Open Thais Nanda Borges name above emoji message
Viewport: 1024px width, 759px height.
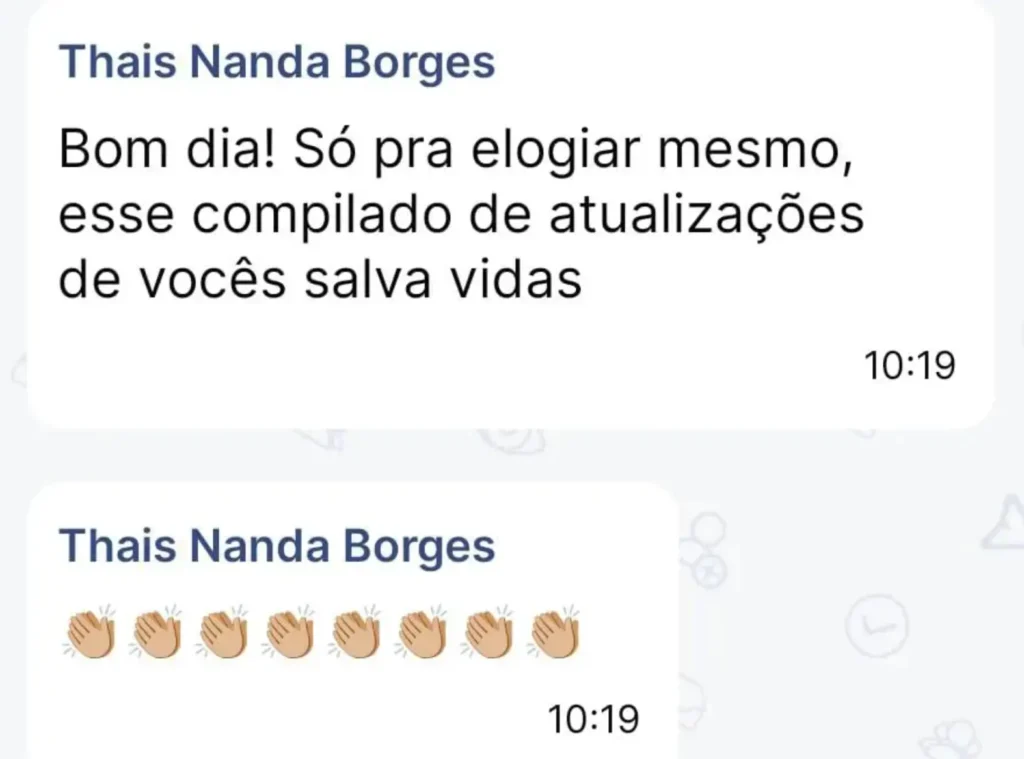click(x=277, y=547)
